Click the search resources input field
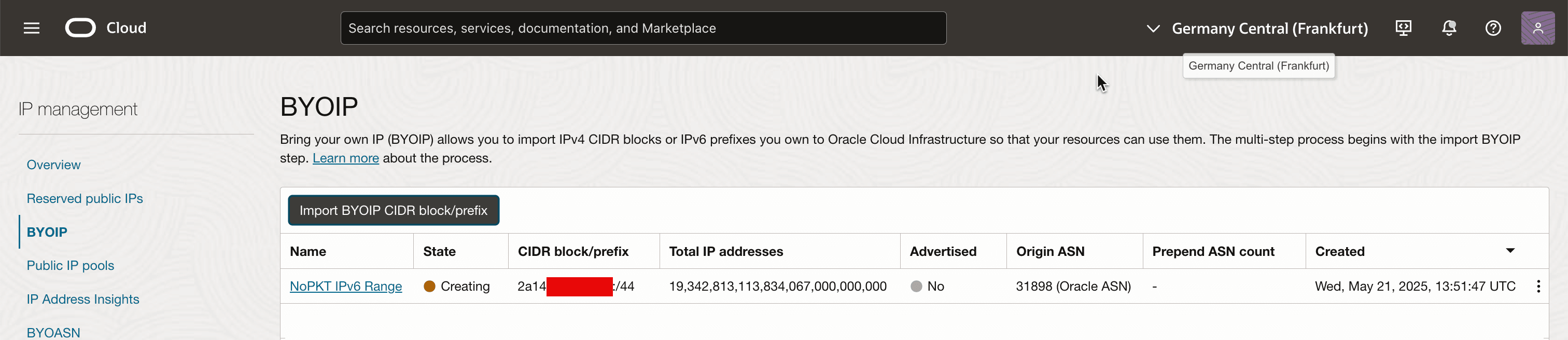Viewport: 1568px width, 340px height. click(x=643, y=28)
